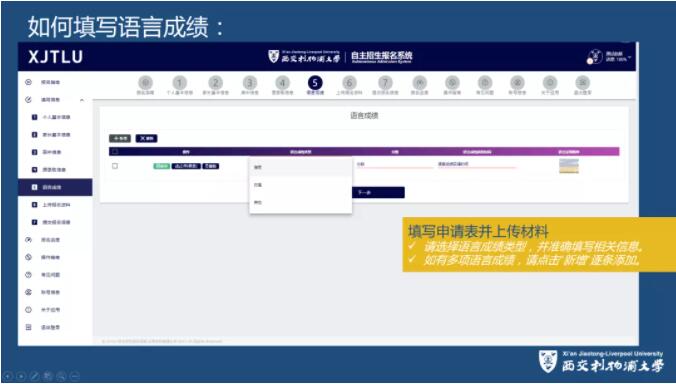Click the zoom magnifier in slideshow controls
The height and width of the screenshot is (384, 676).
pos(61,376)
